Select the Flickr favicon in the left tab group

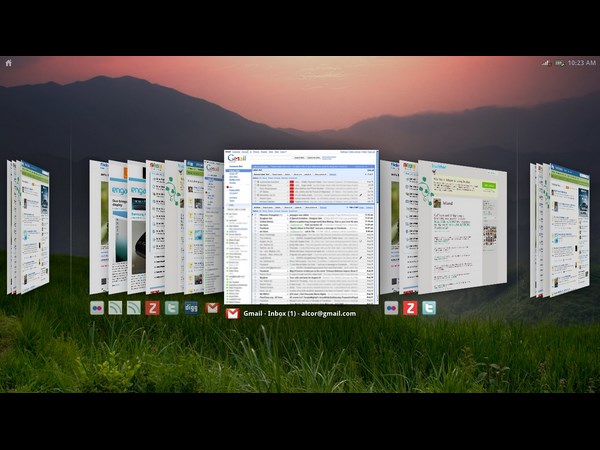(x=97, y=308)
